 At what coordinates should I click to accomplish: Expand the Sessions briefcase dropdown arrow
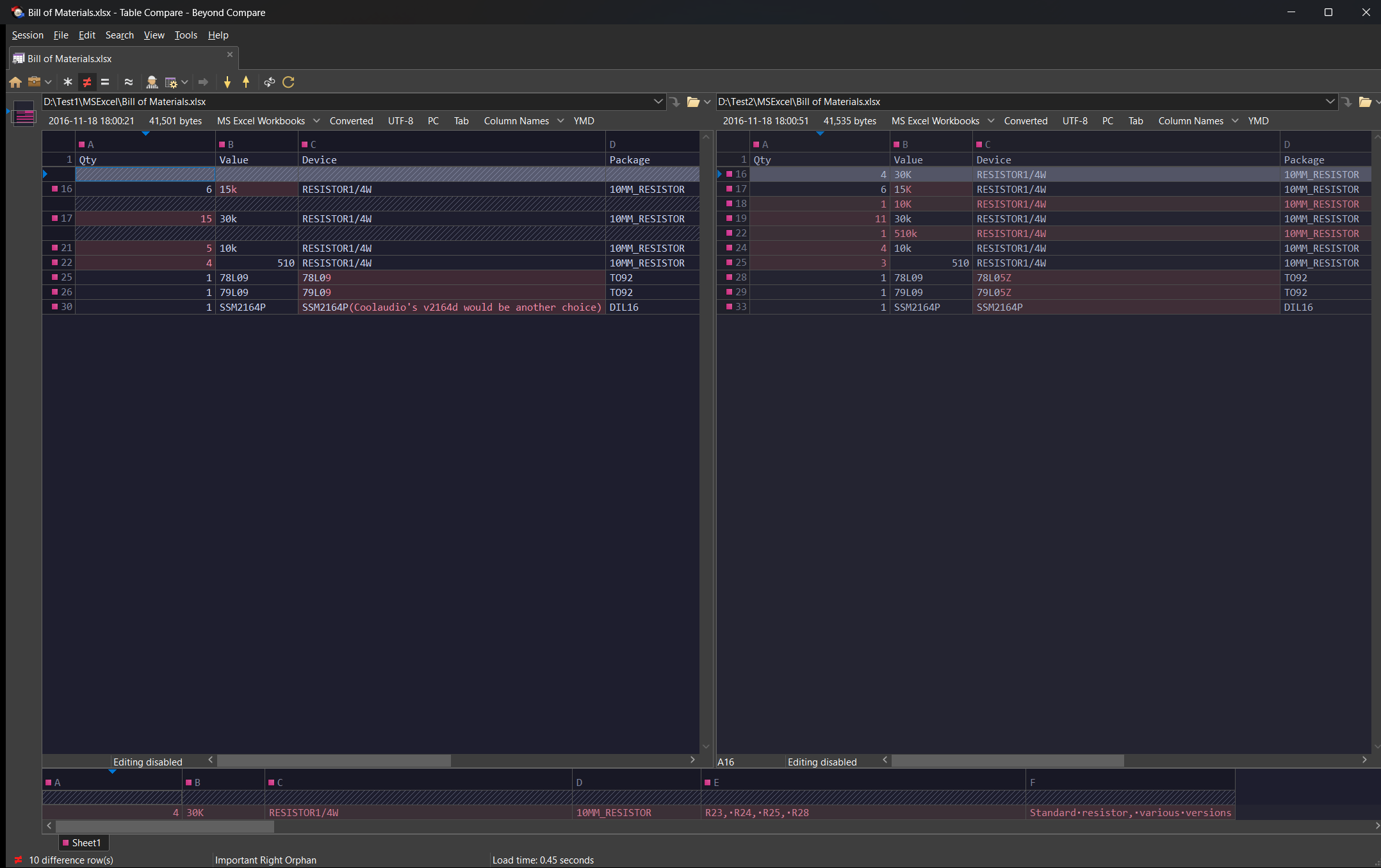click(x=48, y=82)
